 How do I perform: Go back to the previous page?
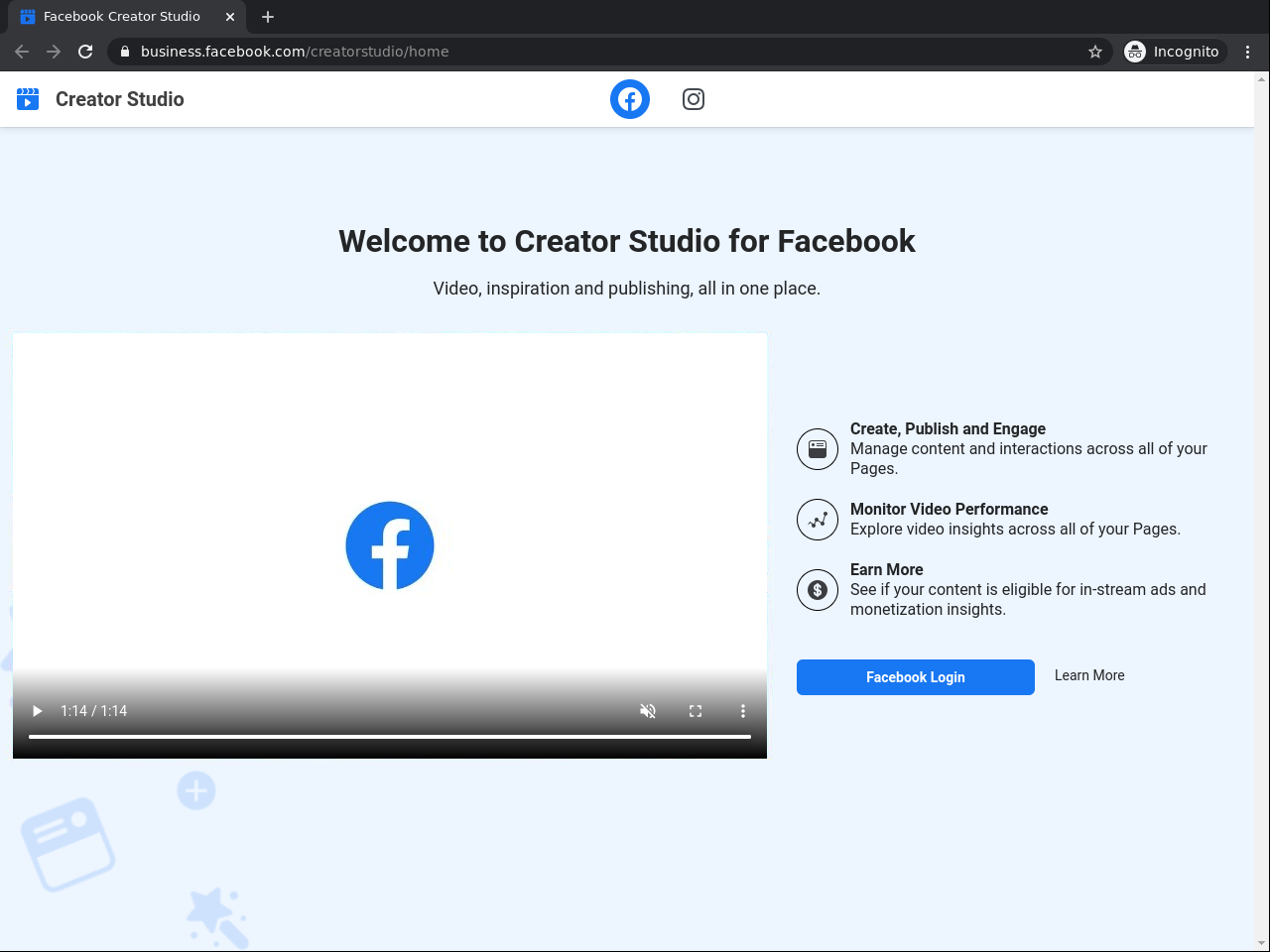pyautogui.click(x=22, y=52)
